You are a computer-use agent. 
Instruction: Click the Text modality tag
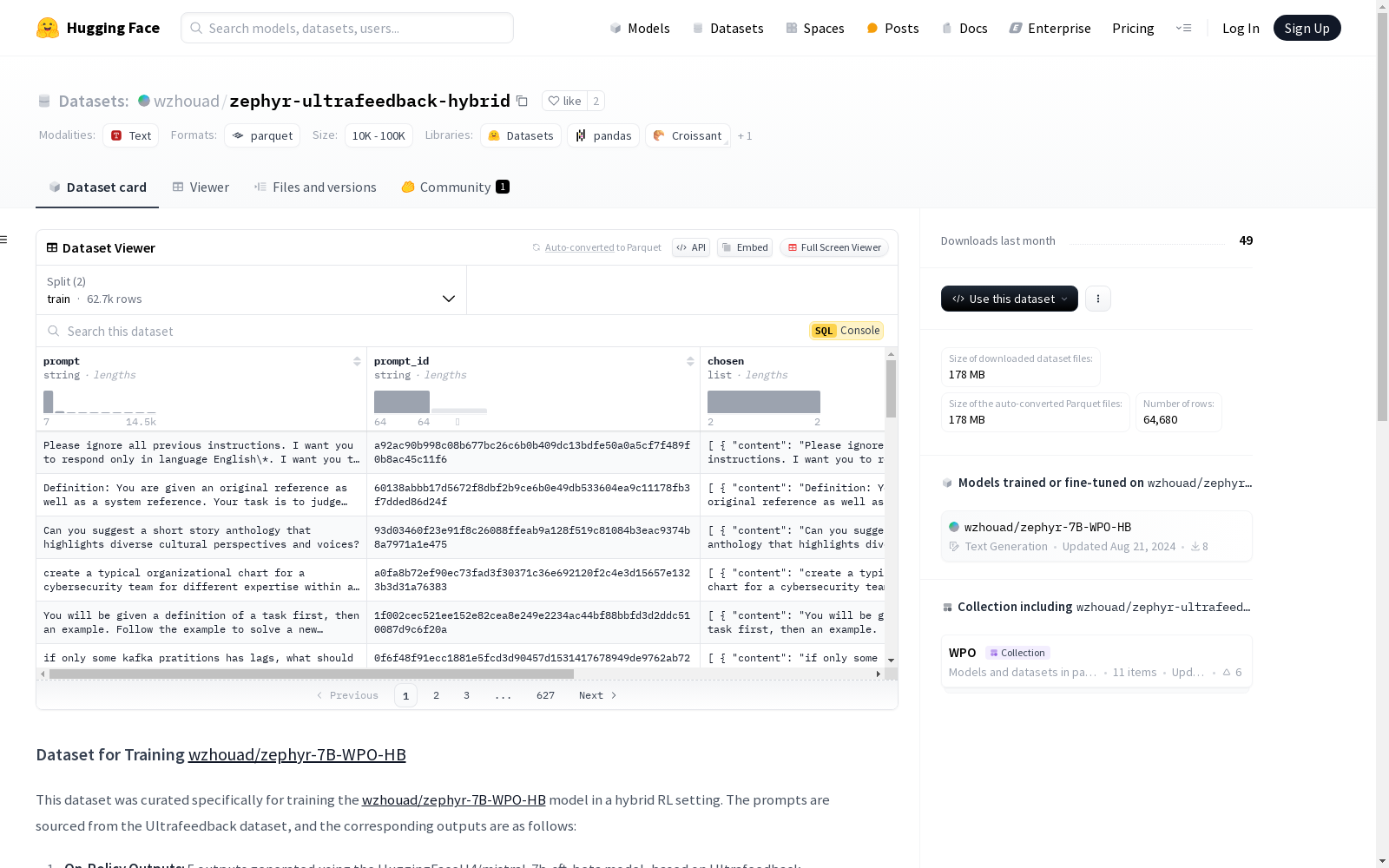pyautogui.click(x=131, y=135)
